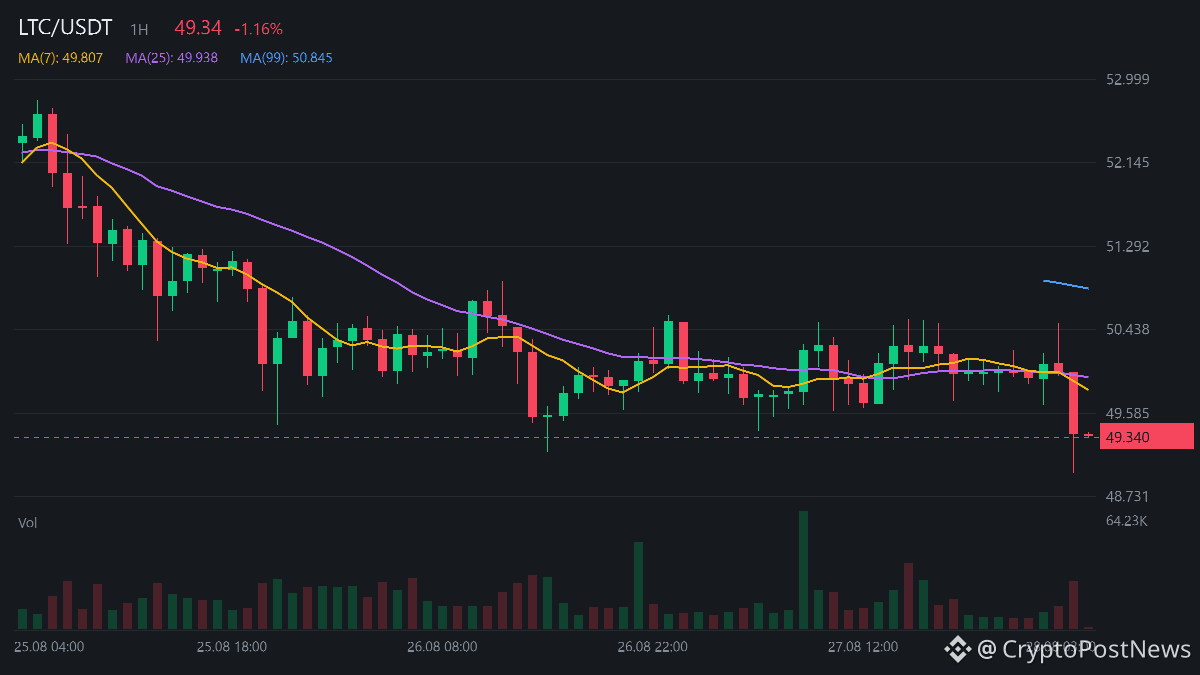This screenshot has height=675, width=1200.
Task: Click the 48.731 price axis label
Action: (1127, 496)
